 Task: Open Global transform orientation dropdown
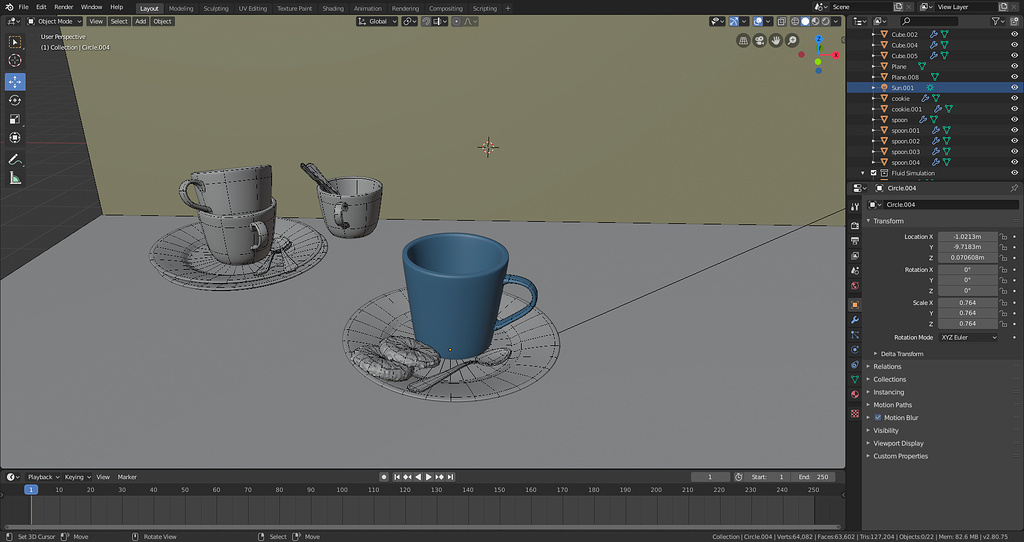pyautogui.click(x=377, y=22)
